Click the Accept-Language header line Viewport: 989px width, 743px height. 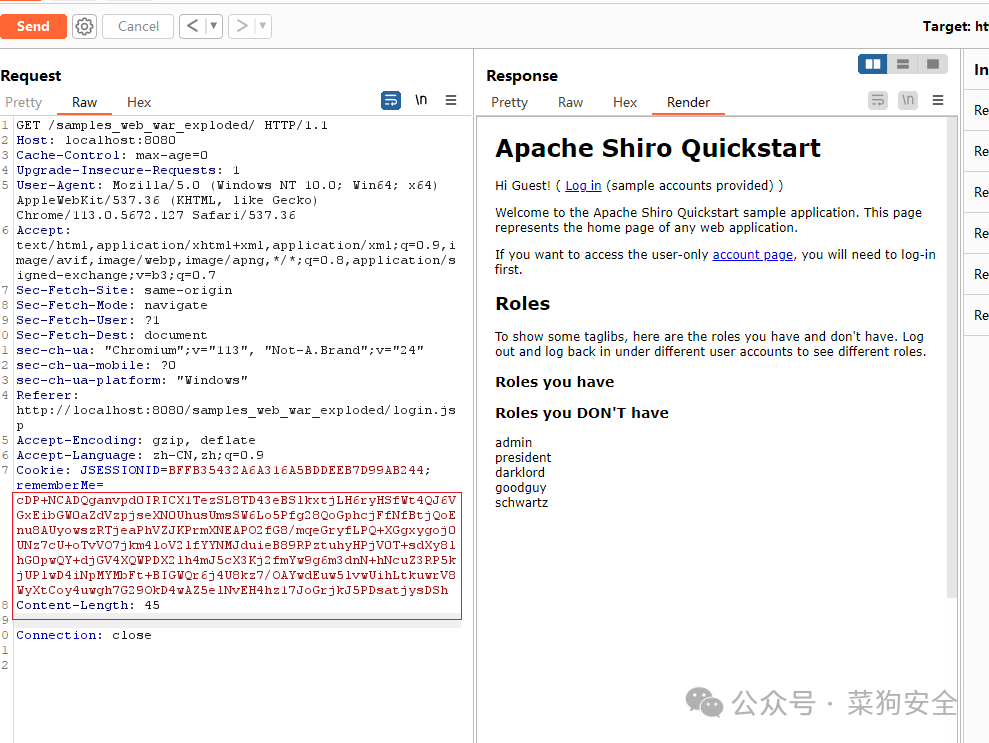coord(140,455)
